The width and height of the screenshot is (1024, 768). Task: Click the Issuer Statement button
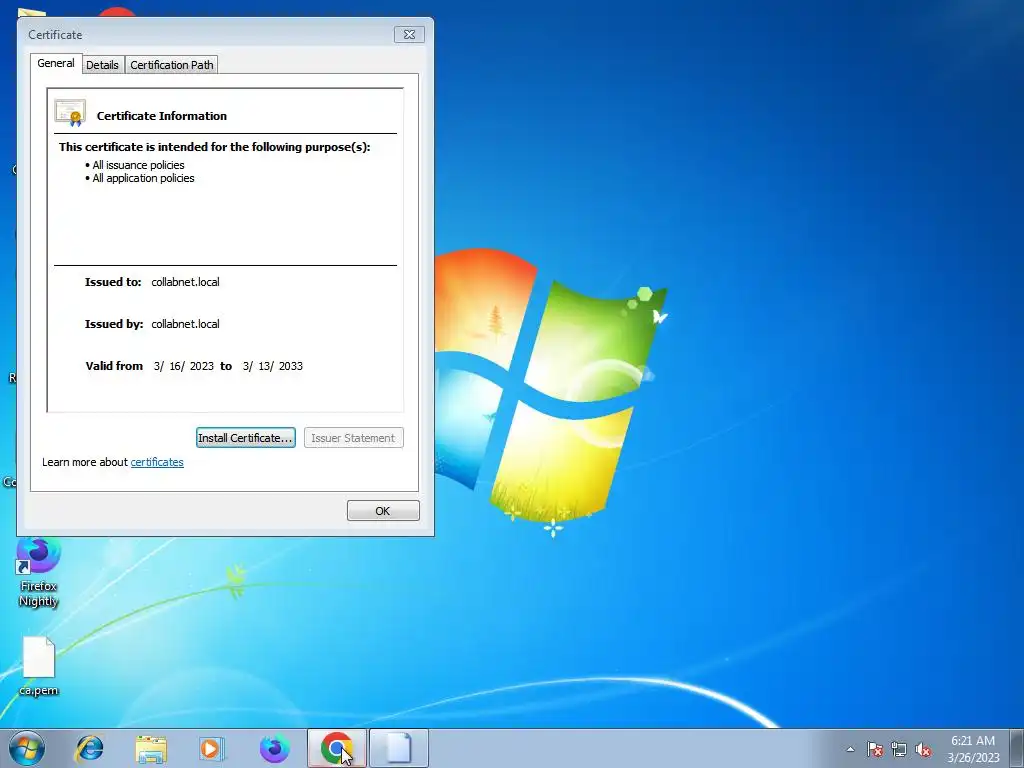[x=353, y=438]
